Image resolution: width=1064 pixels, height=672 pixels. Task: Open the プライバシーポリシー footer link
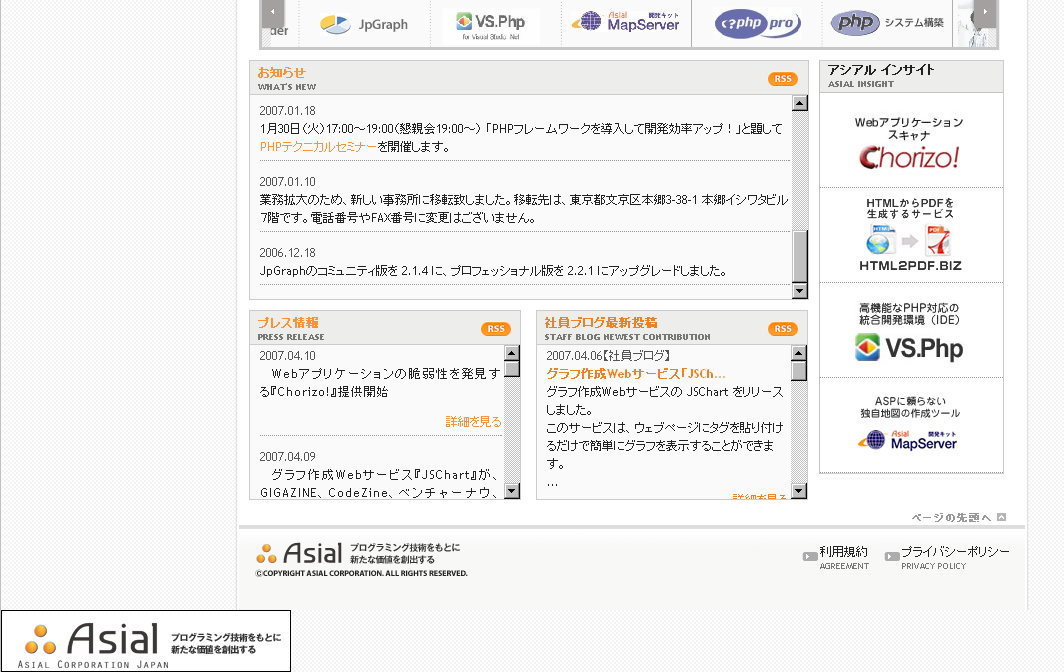point(954,552)
